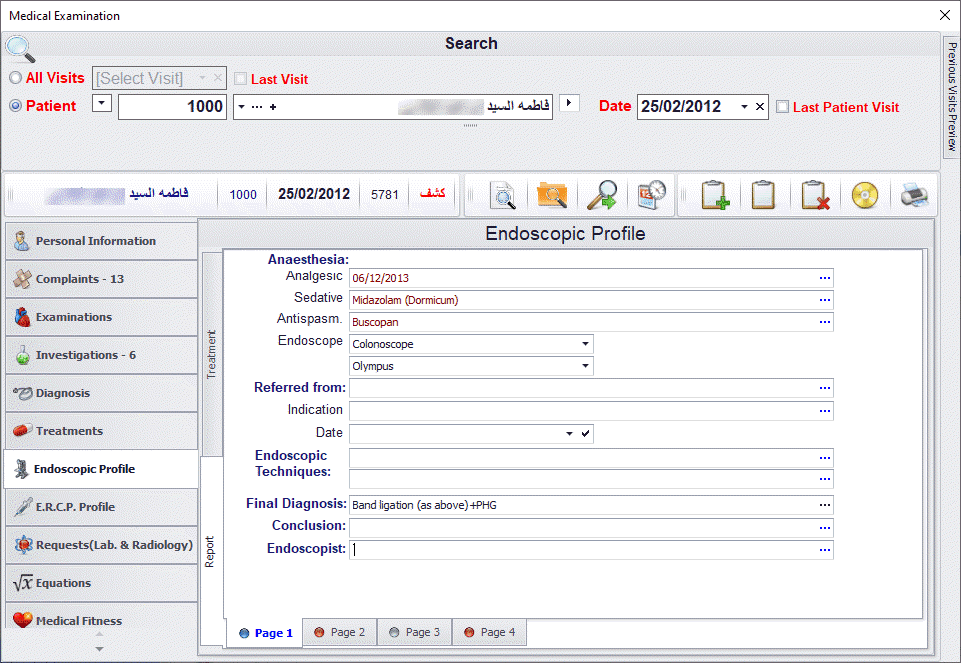Click the document preview magnifier toolbar icon
Image resolution: width=961 pixels, height=663 pixels.
pos(502,195)
